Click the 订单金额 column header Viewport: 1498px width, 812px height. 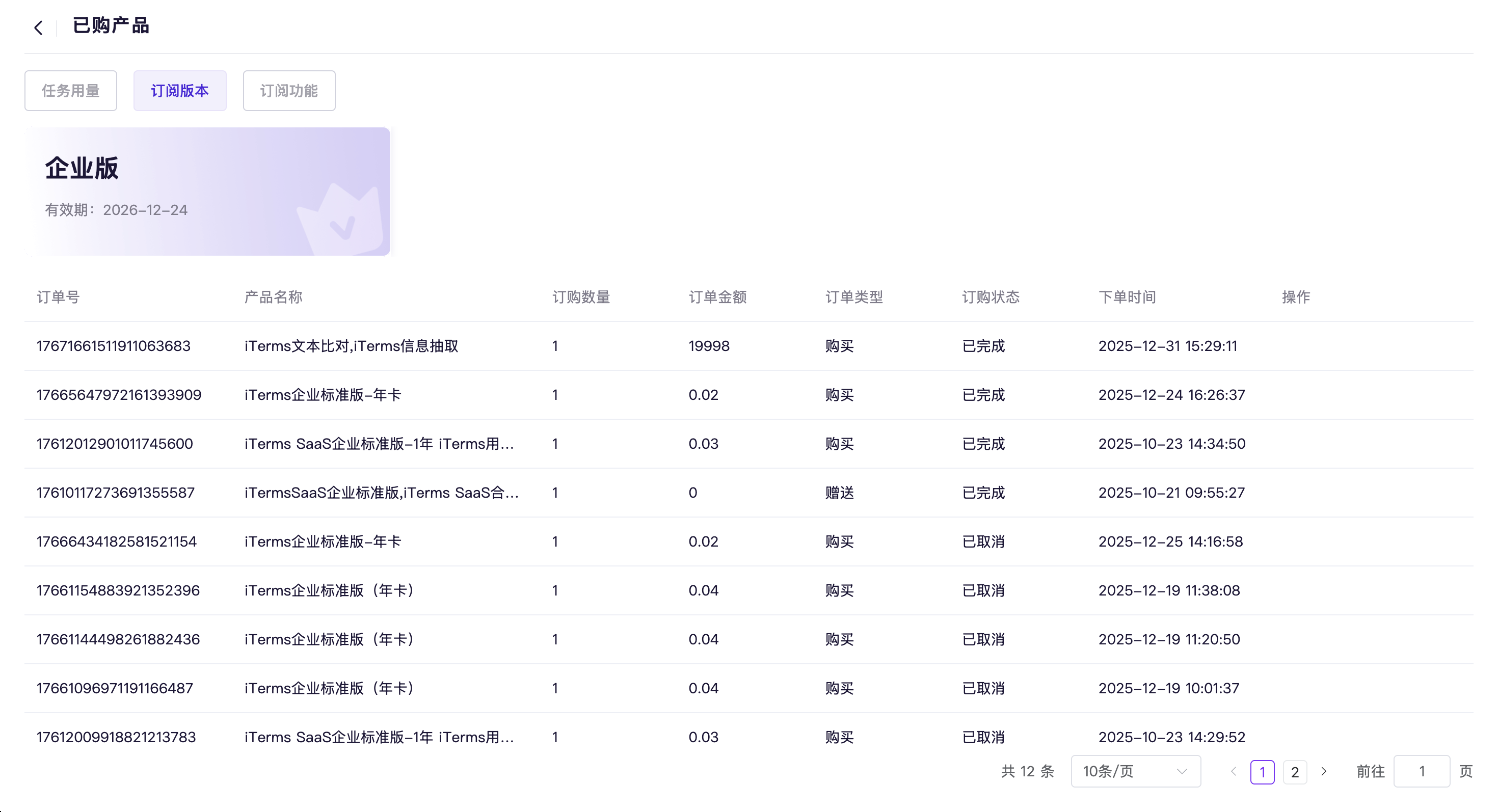point(717,297)
